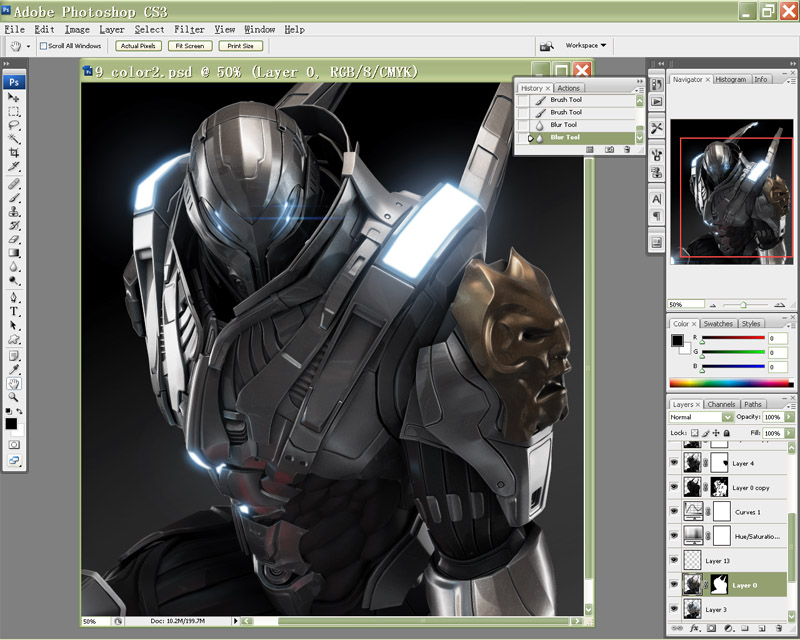The image size is (800, 640).
Task: Select the Blur tool in toolbox
Action: pyautogui.click(x=14, y=267)
